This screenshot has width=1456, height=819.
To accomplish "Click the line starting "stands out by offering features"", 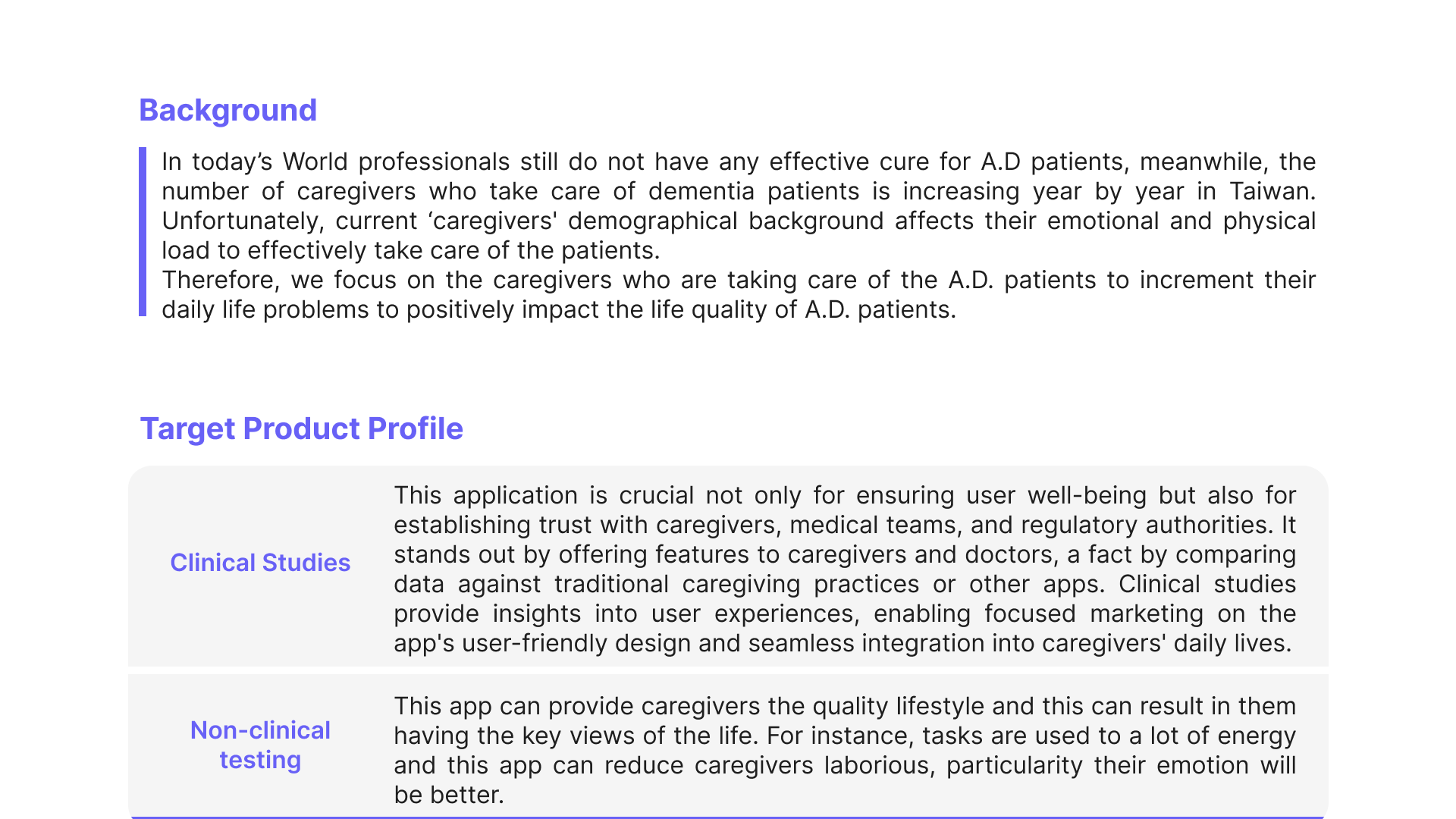I will (844, 555).
